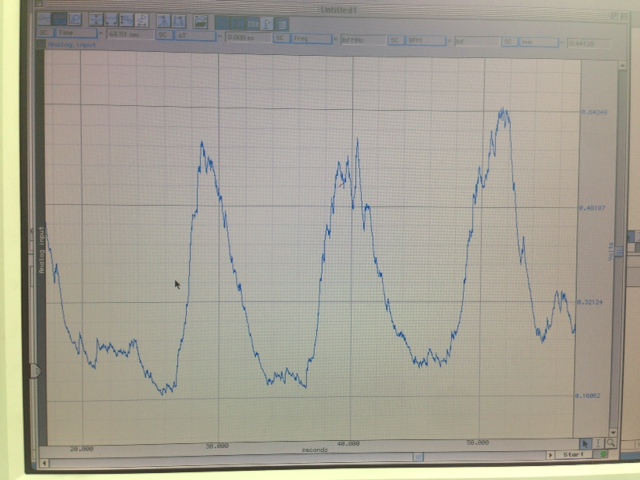Click the printer icon in toolbar
Screen dimensions: 640x480
(x=200, y=21)
